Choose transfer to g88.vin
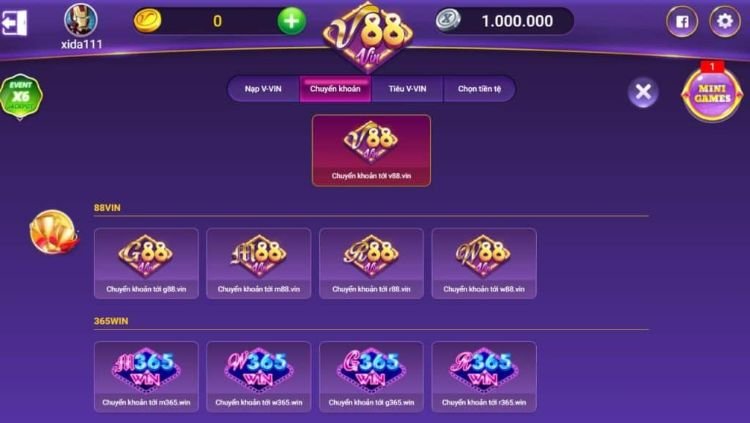The width and height of the screenshot is (750, 423). point(146,264)
